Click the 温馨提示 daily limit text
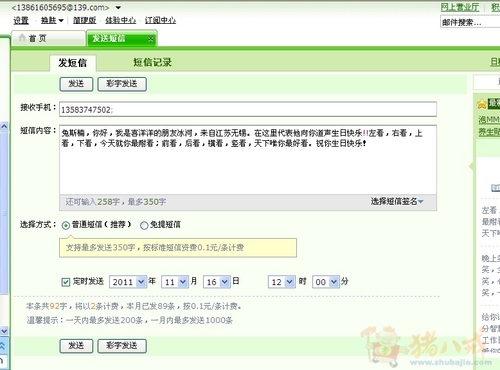 (130, 320)
